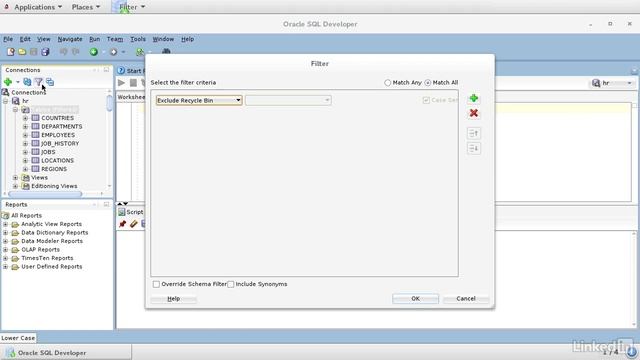Click the Save All icon in toolbar
The width and height of the screenshot is (640, 360).
45,52
